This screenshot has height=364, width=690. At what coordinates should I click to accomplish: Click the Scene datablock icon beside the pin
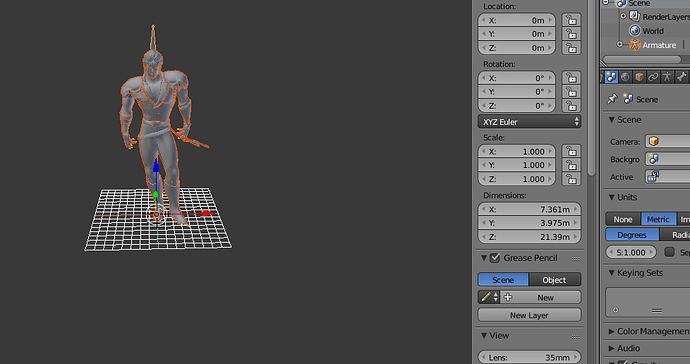click(628, 99)
